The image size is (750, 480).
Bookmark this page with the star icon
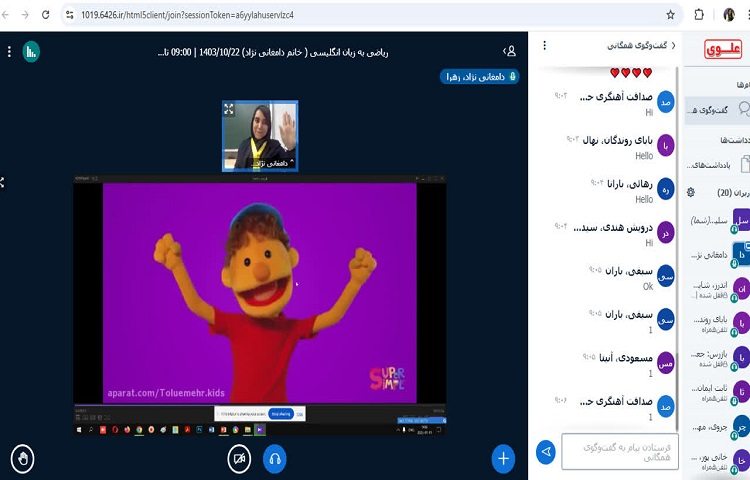pyautogui.click(x=671, y=15)
